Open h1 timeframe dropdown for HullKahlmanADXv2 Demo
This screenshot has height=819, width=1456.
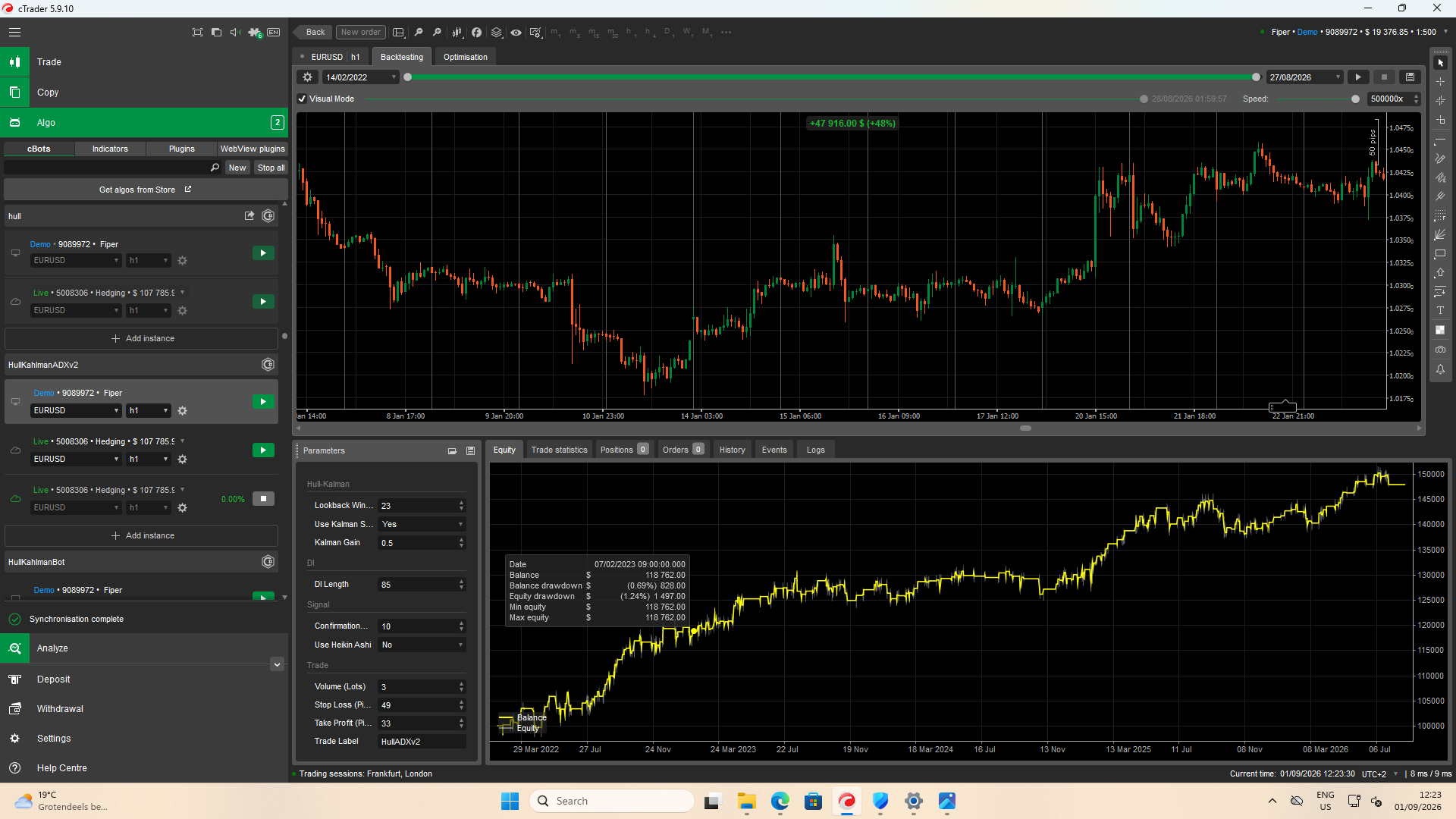pos(149,411)
